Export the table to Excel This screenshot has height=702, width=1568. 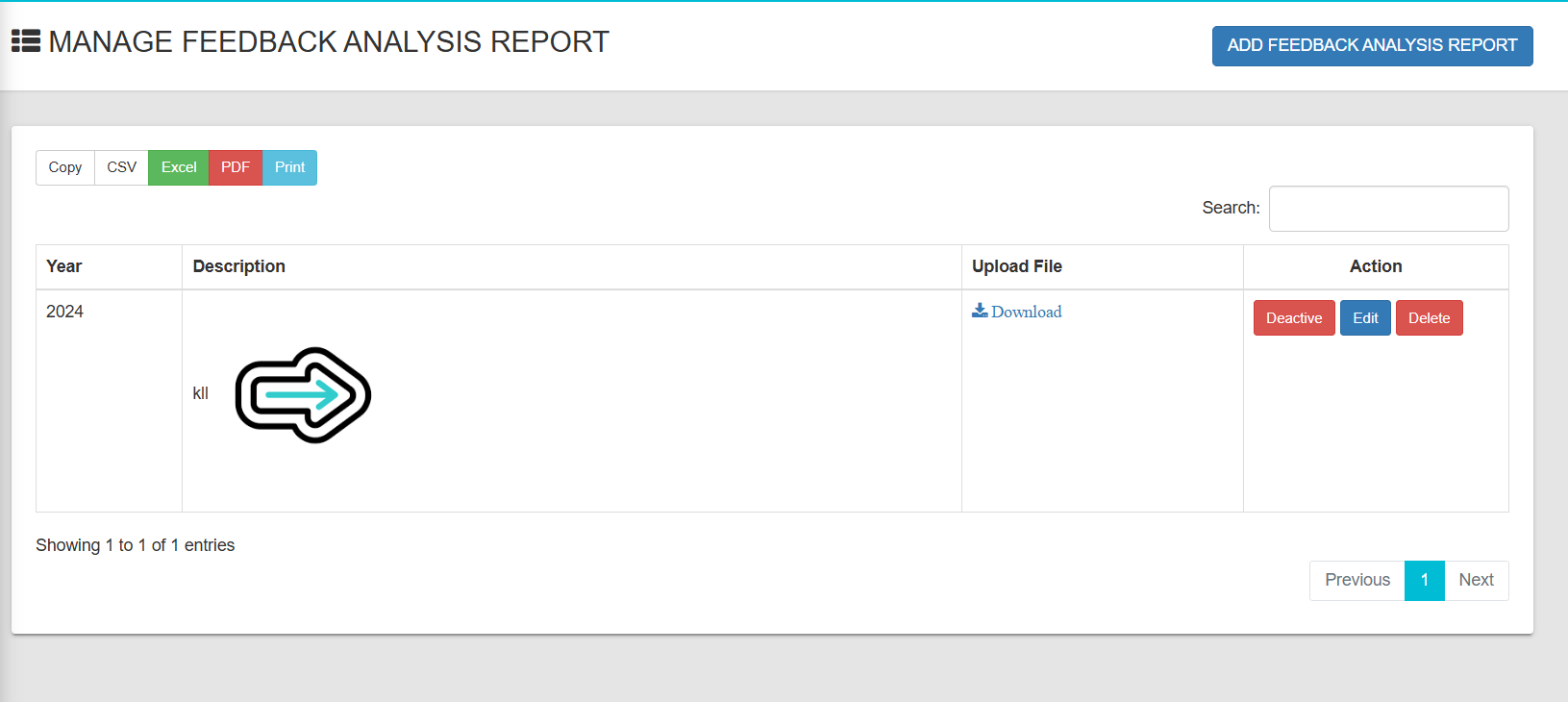coord(179,167)
